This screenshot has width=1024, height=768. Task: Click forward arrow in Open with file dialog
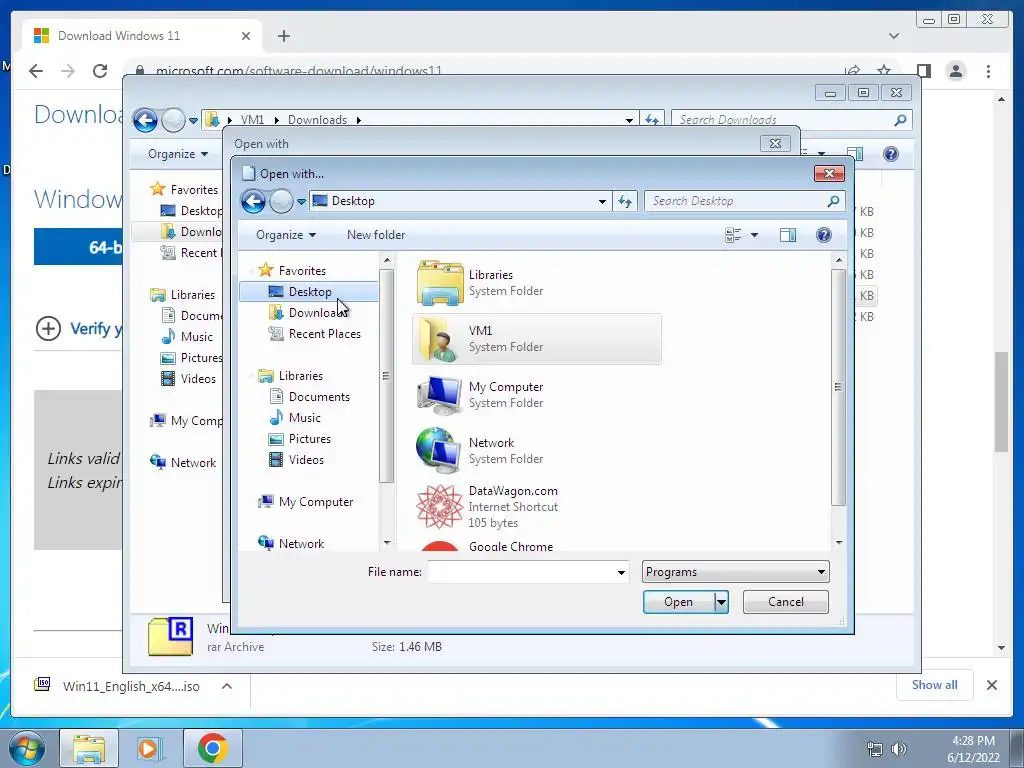click(x=281, y=201)
